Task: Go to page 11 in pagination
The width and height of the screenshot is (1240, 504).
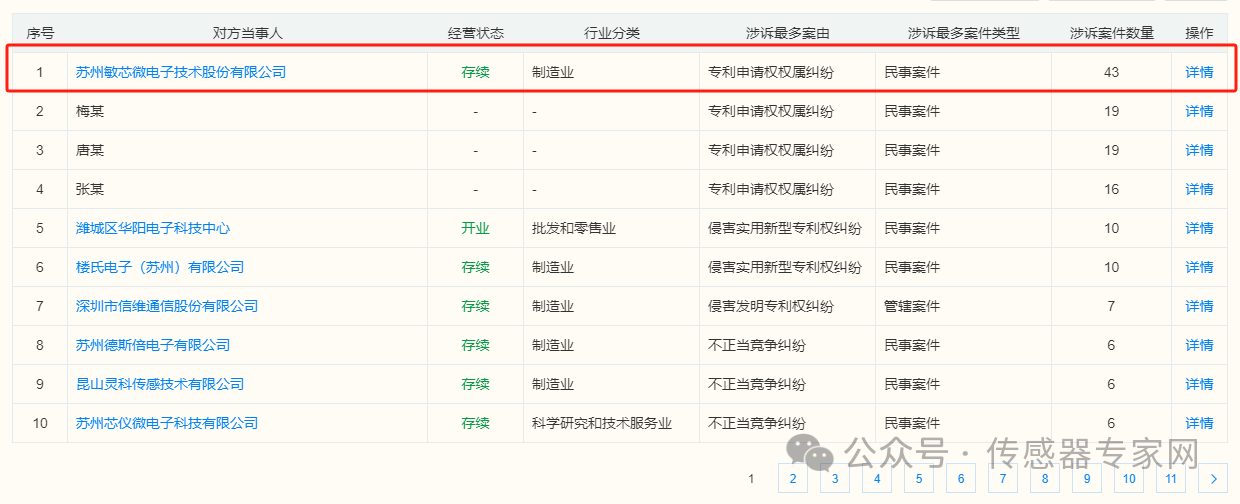Action: 1171,479
